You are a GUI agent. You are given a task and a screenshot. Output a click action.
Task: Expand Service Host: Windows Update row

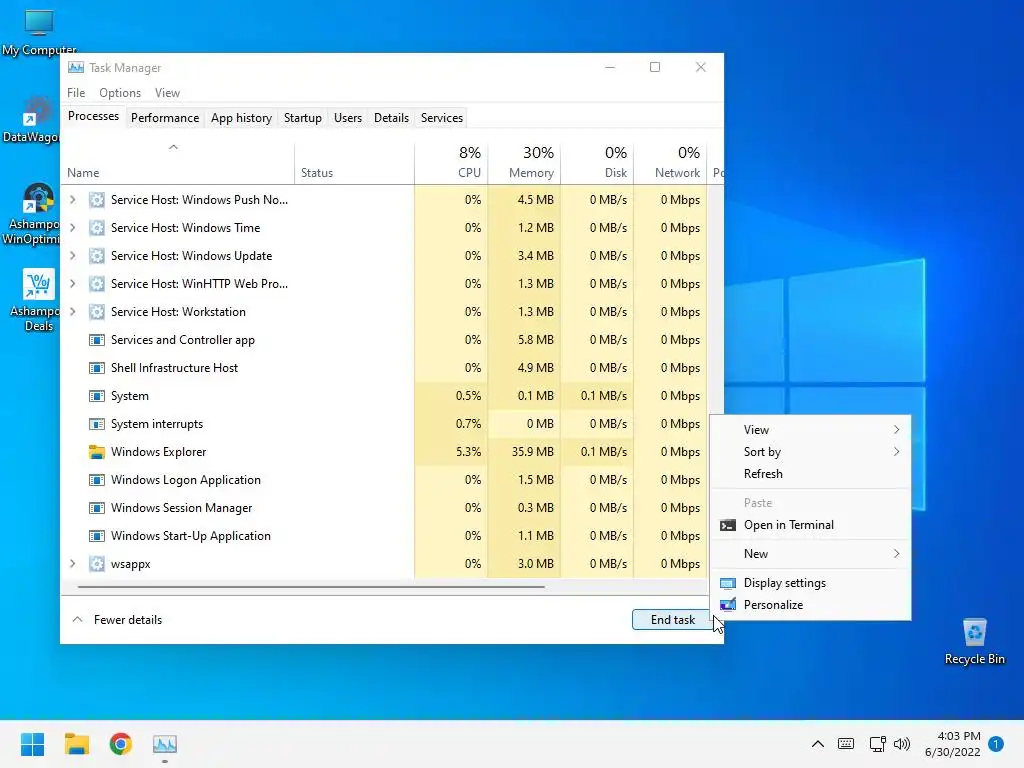click(73, 256)
